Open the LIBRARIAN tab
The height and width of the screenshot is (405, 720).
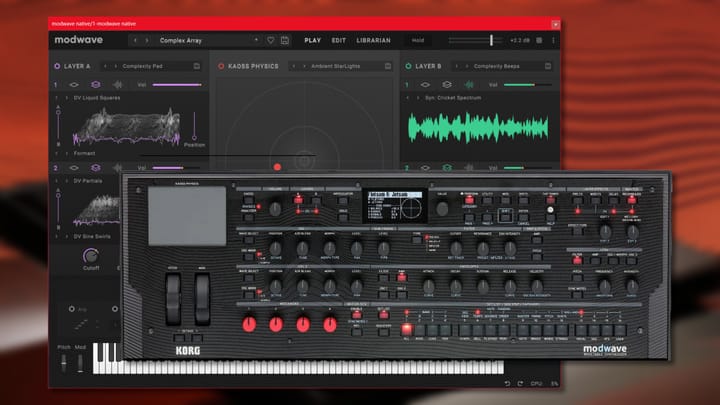[373, 40]
